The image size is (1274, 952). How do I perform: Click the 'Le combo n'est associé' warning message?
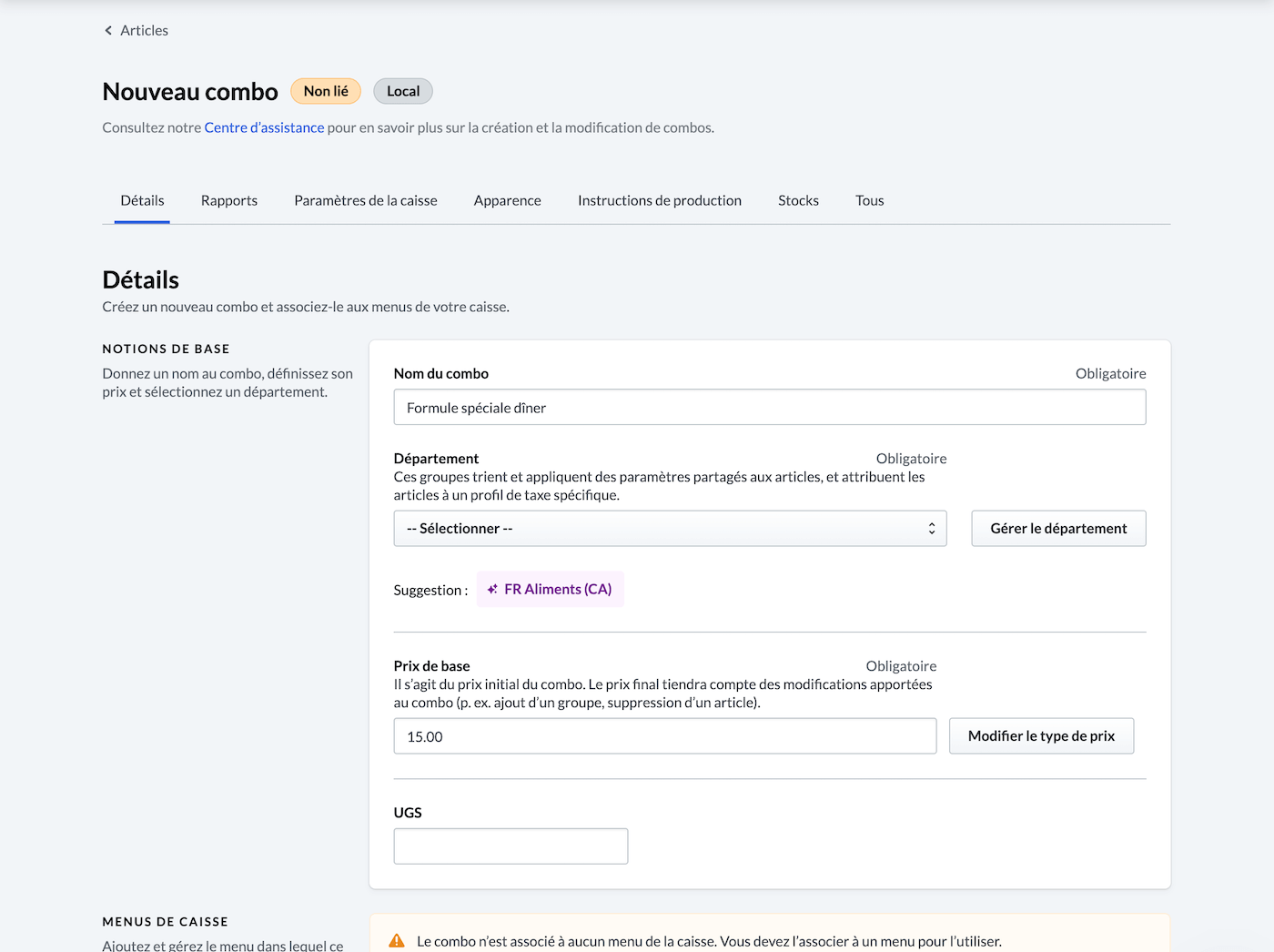(x=709, y=941)
